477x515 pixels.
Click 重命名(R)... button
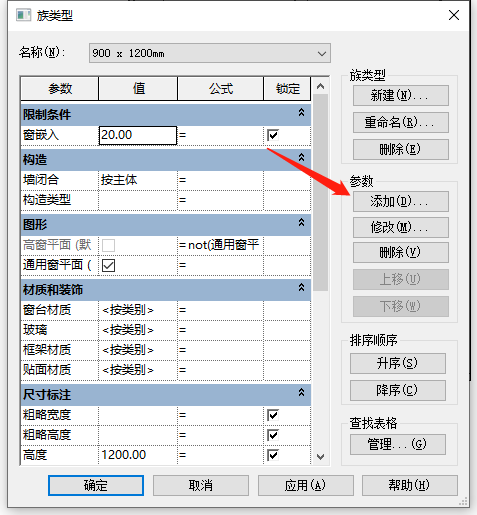pyautogui.click(x=401, y=122)
